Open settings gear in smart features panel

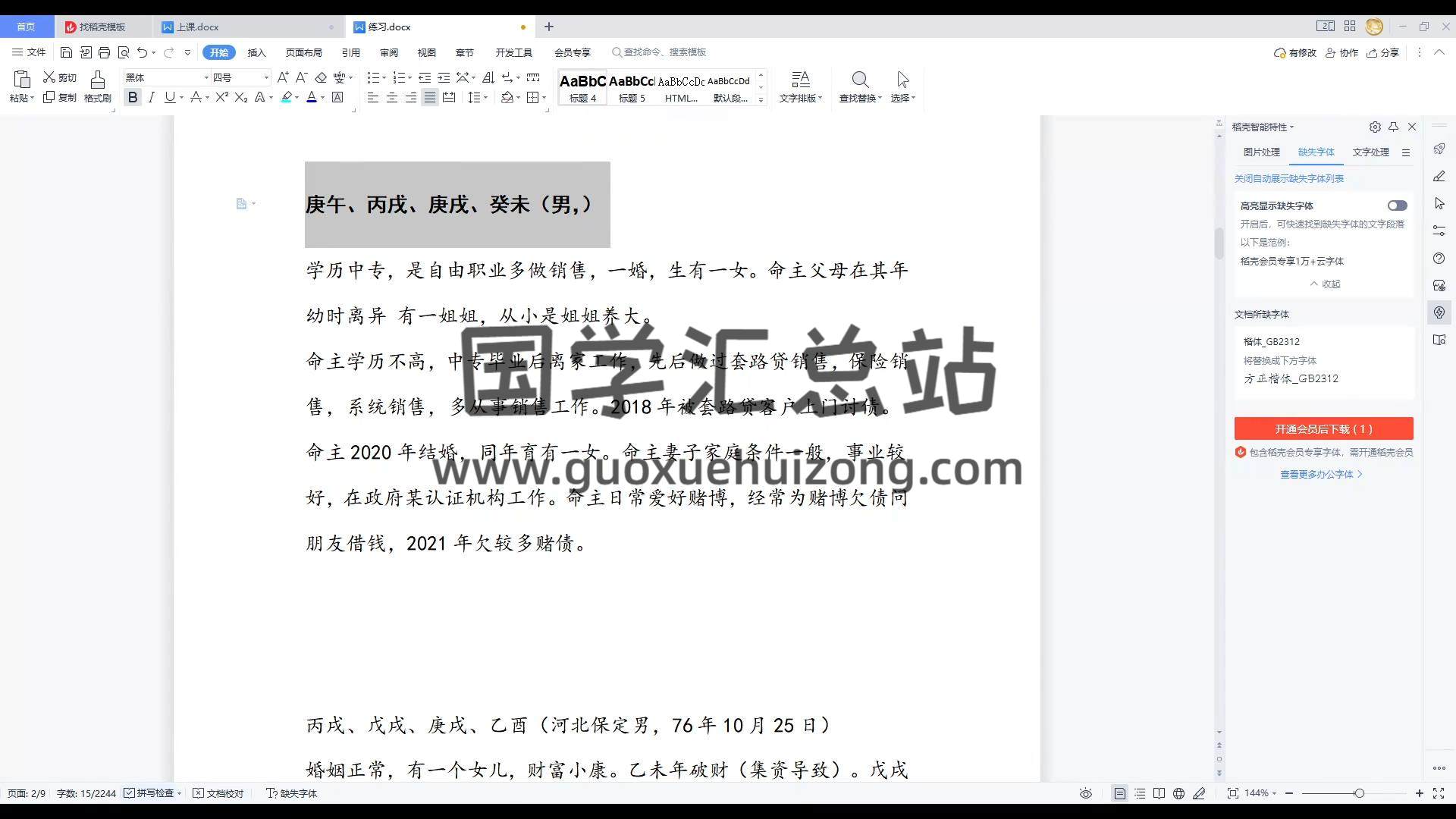[1375, 127]
